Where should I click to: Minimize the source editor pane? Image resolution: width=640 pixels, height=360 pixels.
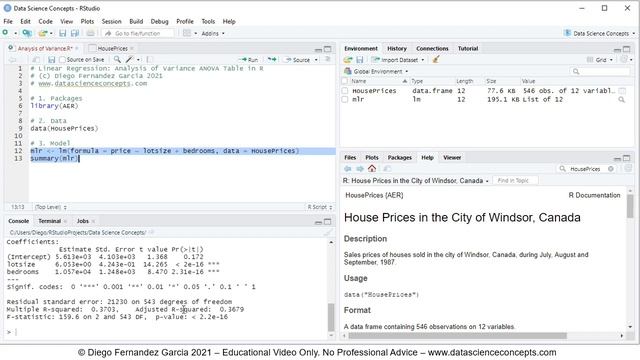tap(318, 49)
